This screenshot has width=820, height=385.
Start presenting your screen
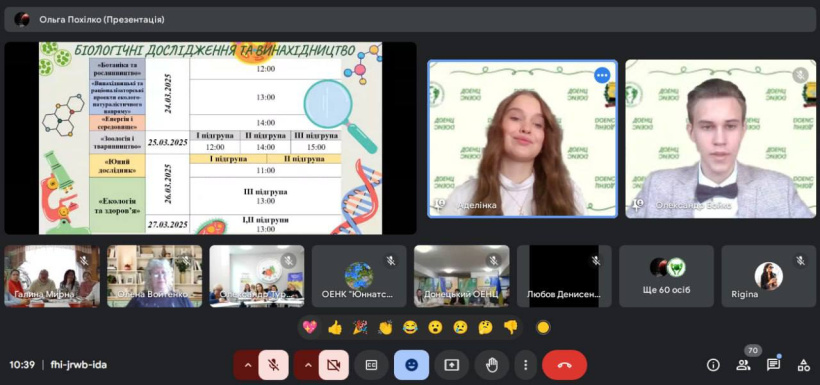[x=451, y=365]
